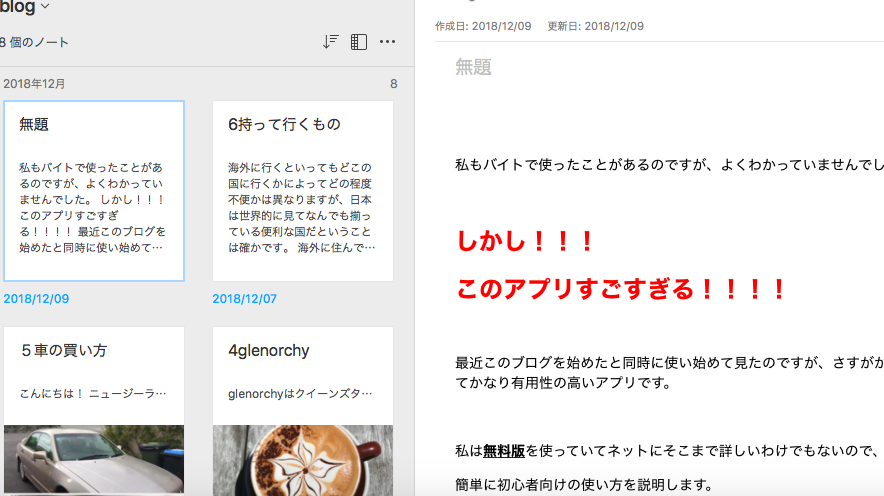The height and width of the screenshot is (496, 884).
Task: Click the こんにちは！ニュージーラ preview text
Action: click(93, 393)
